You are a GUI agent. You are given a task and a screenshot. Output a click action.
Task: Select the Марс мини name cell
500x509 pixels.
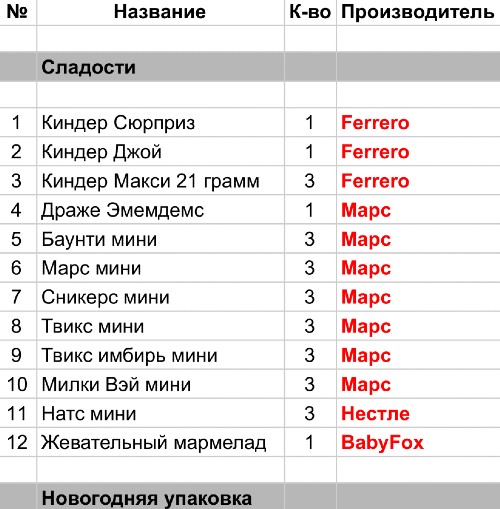(160, 268)
